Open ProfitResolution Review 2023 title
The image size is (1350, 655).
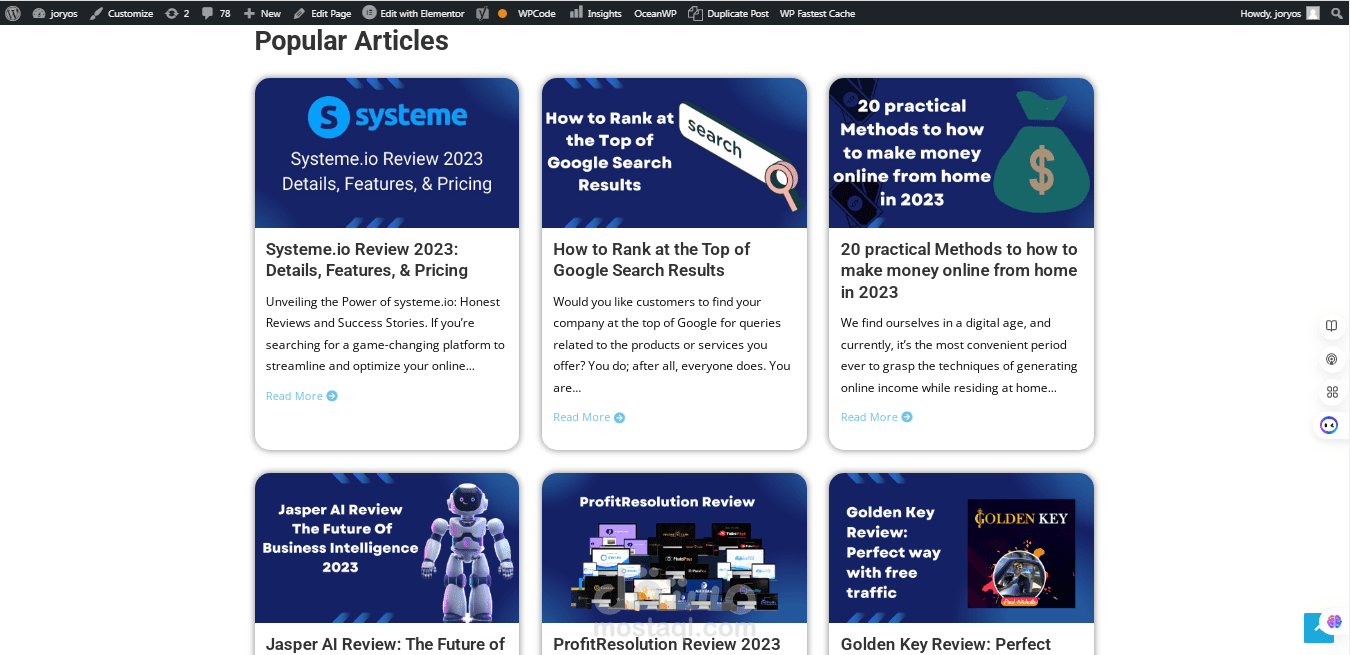pos(667,644)
